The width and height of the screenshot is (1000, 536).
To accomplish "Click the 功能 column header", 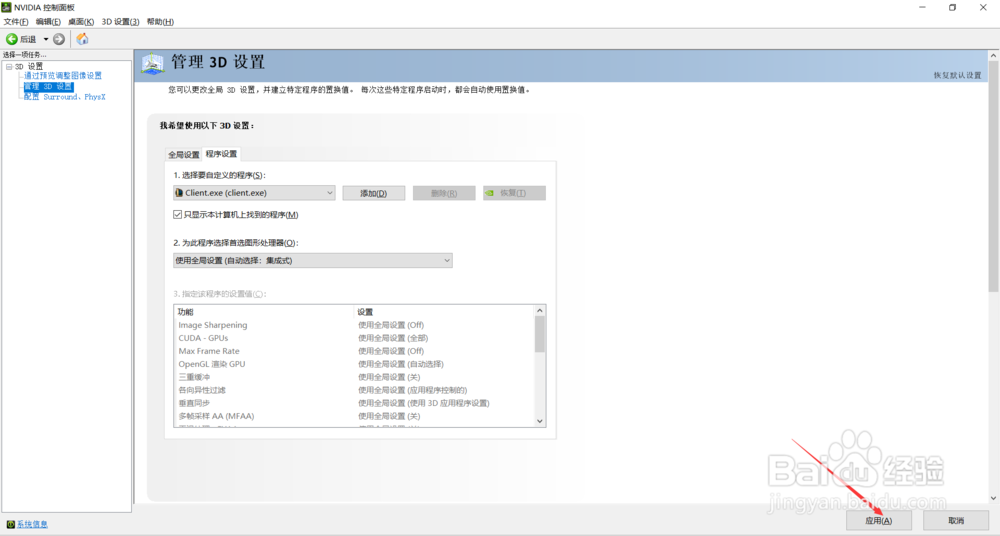I will tap(264, 312).
